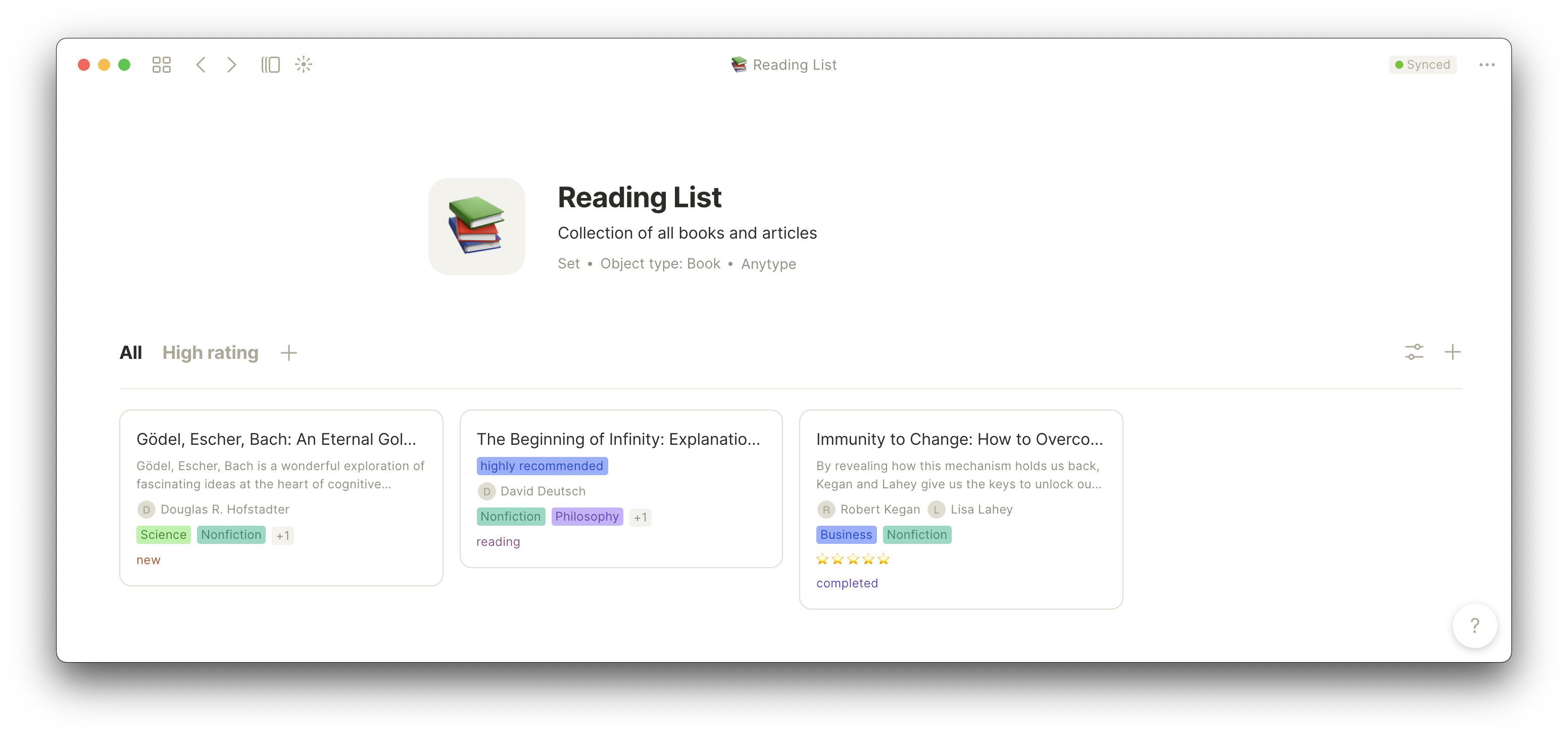Toggle the sidebar panel icon
Image resolution: width=1568 pixels, height=737 pixels.
270,65
